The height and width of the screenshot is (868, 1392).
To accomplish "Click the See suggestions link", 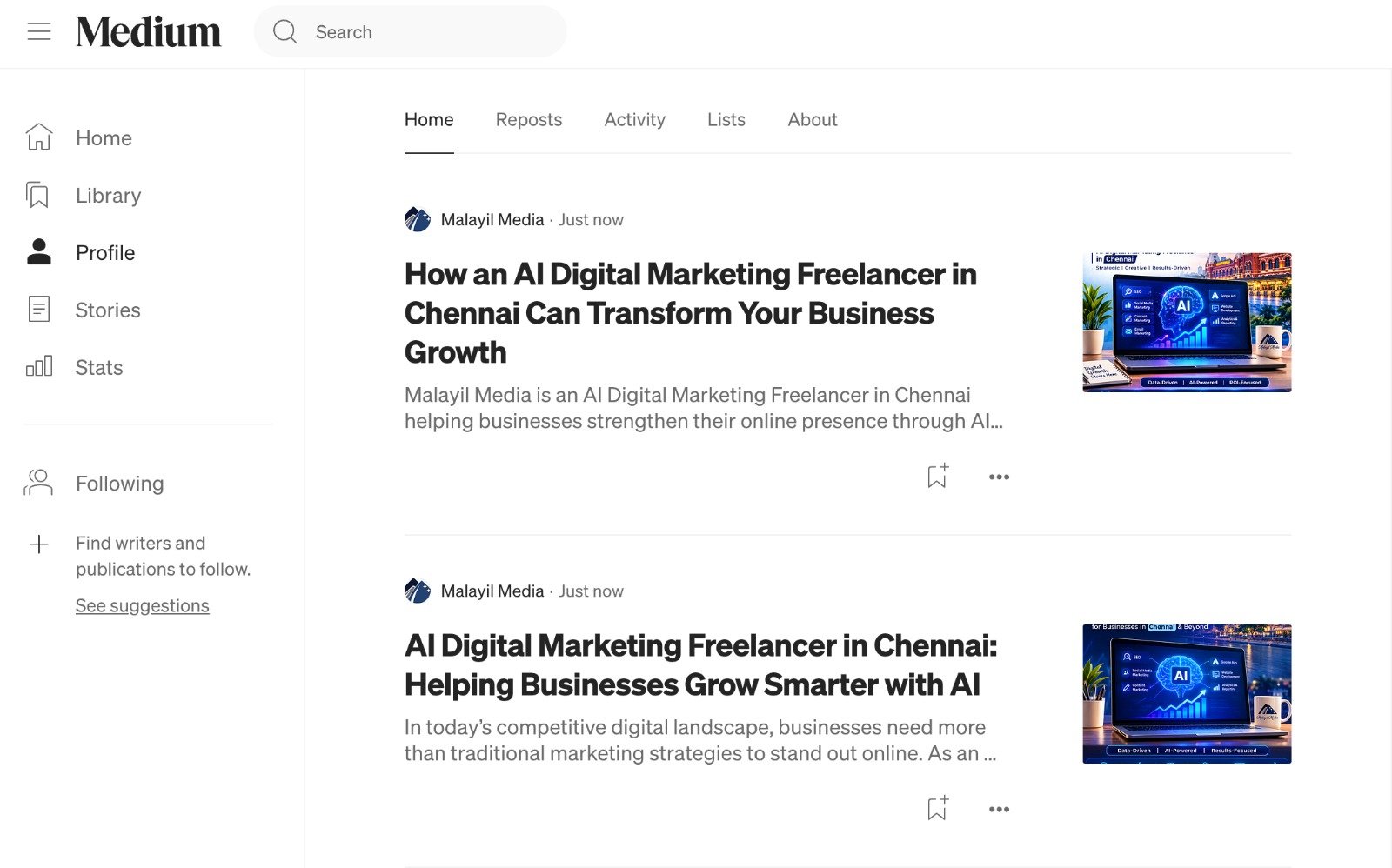I will (142, 605).
